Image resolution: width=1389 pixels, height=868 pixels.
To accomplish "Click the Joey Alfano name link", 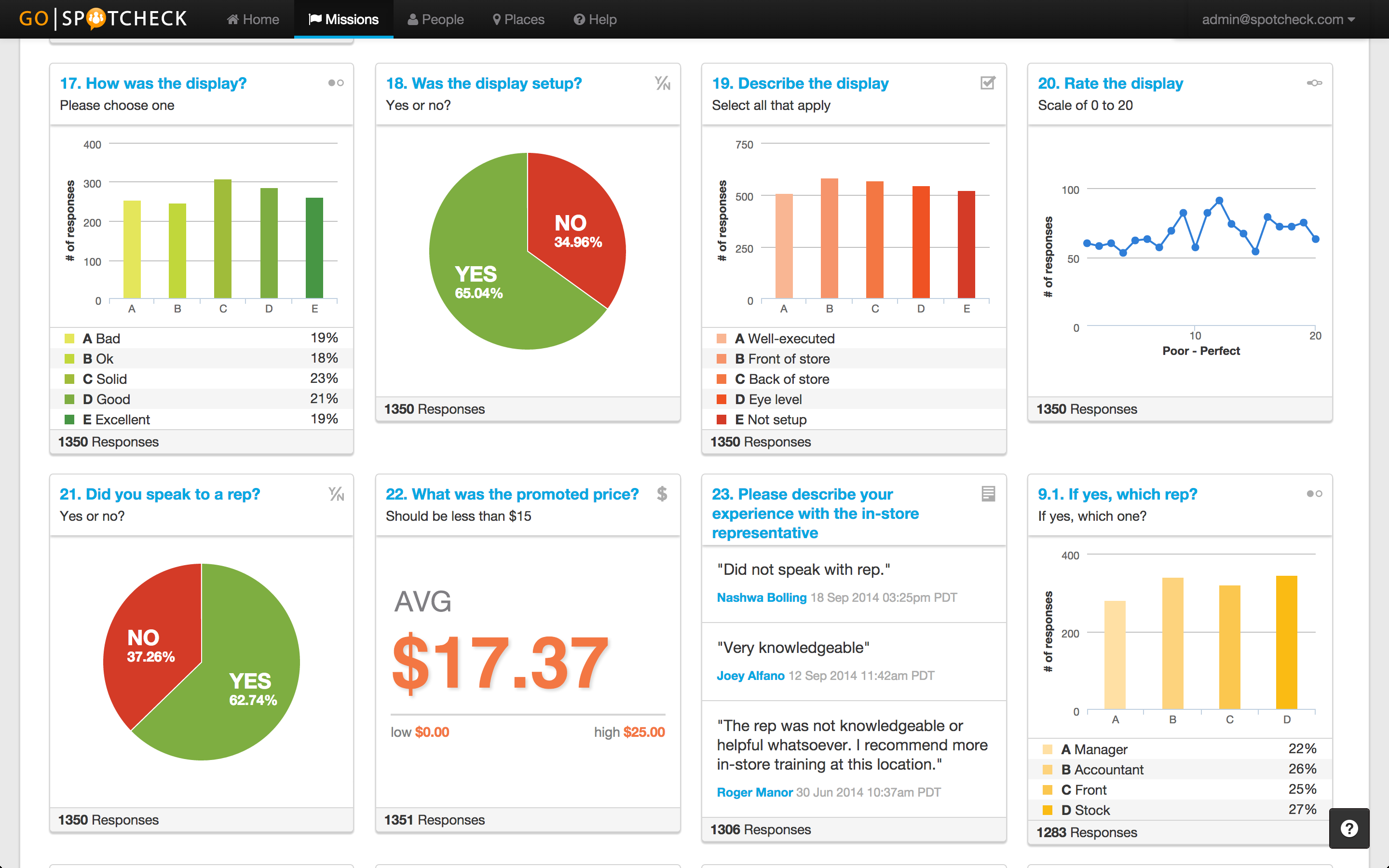I will (750, 676).
